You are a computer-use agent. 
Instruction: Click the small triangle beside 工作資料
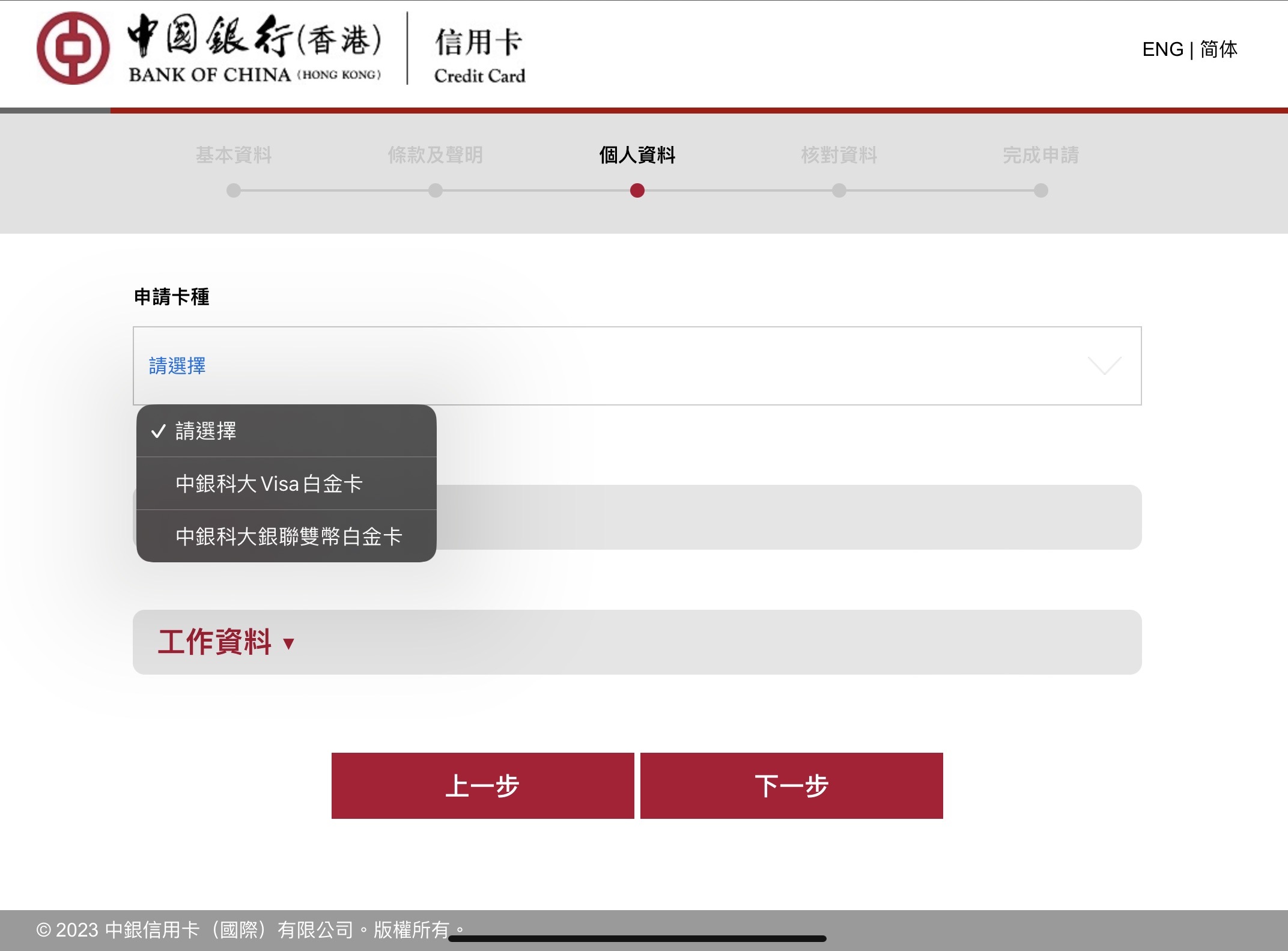tap(288, 644)
